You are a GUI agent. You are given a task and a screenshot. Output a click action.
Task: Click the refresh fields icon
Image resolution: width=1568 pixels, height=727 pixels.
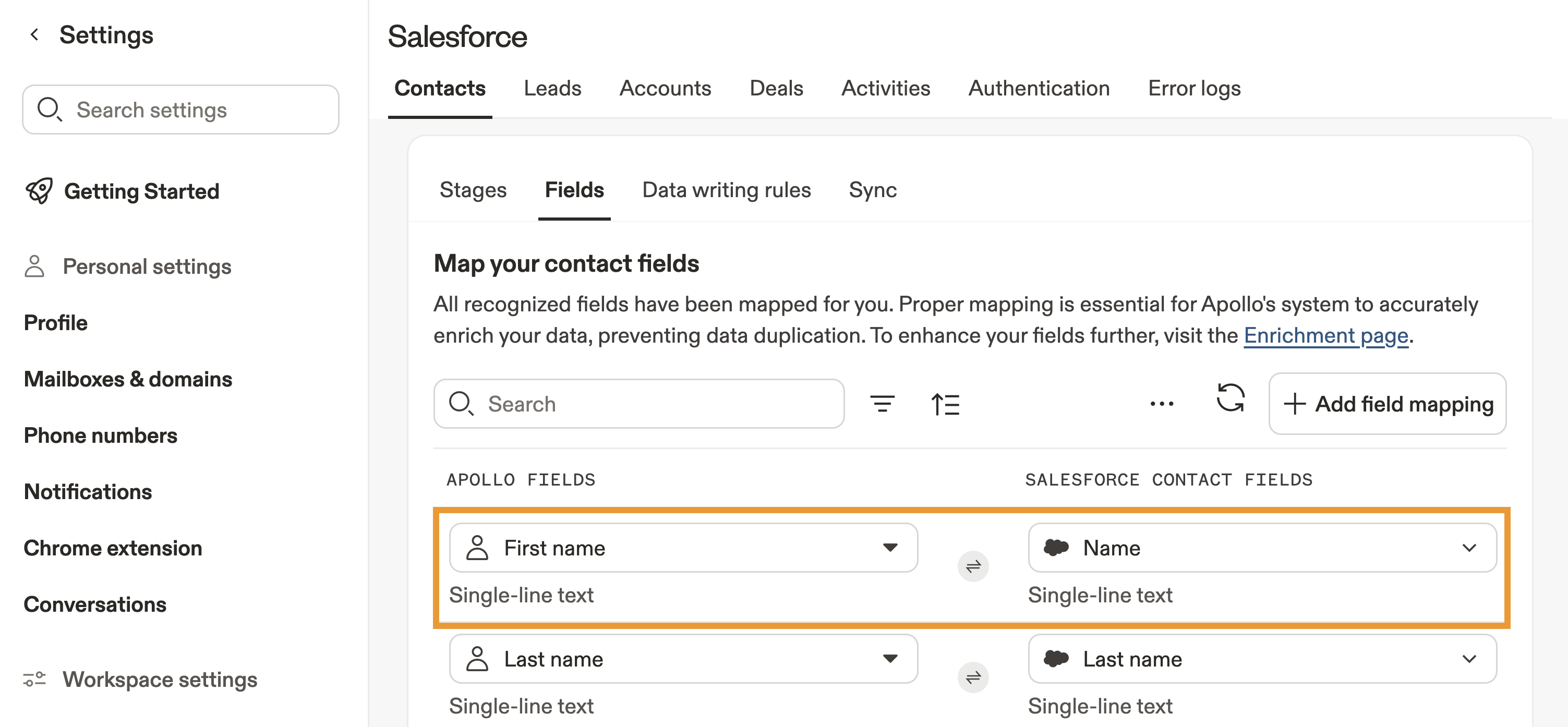1230,399
